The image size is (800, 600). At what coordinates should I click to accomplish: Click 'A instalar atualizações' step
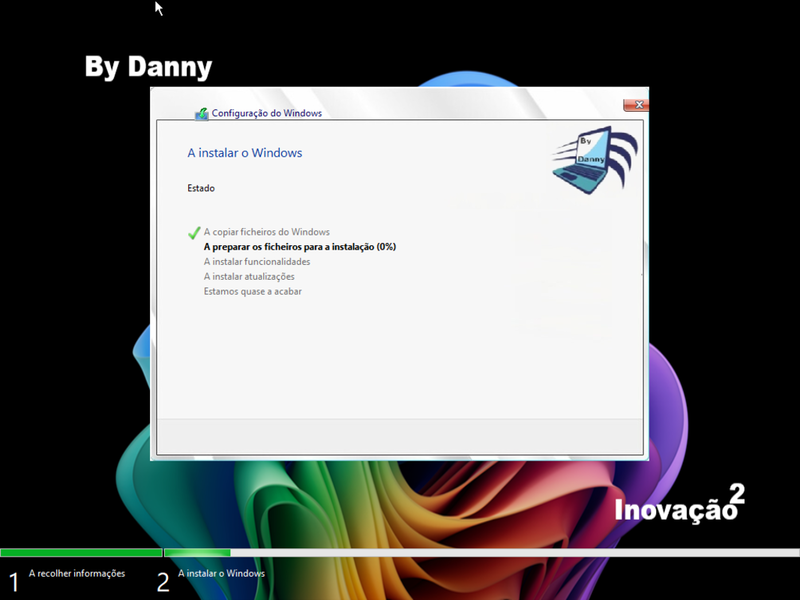(249, 277)
